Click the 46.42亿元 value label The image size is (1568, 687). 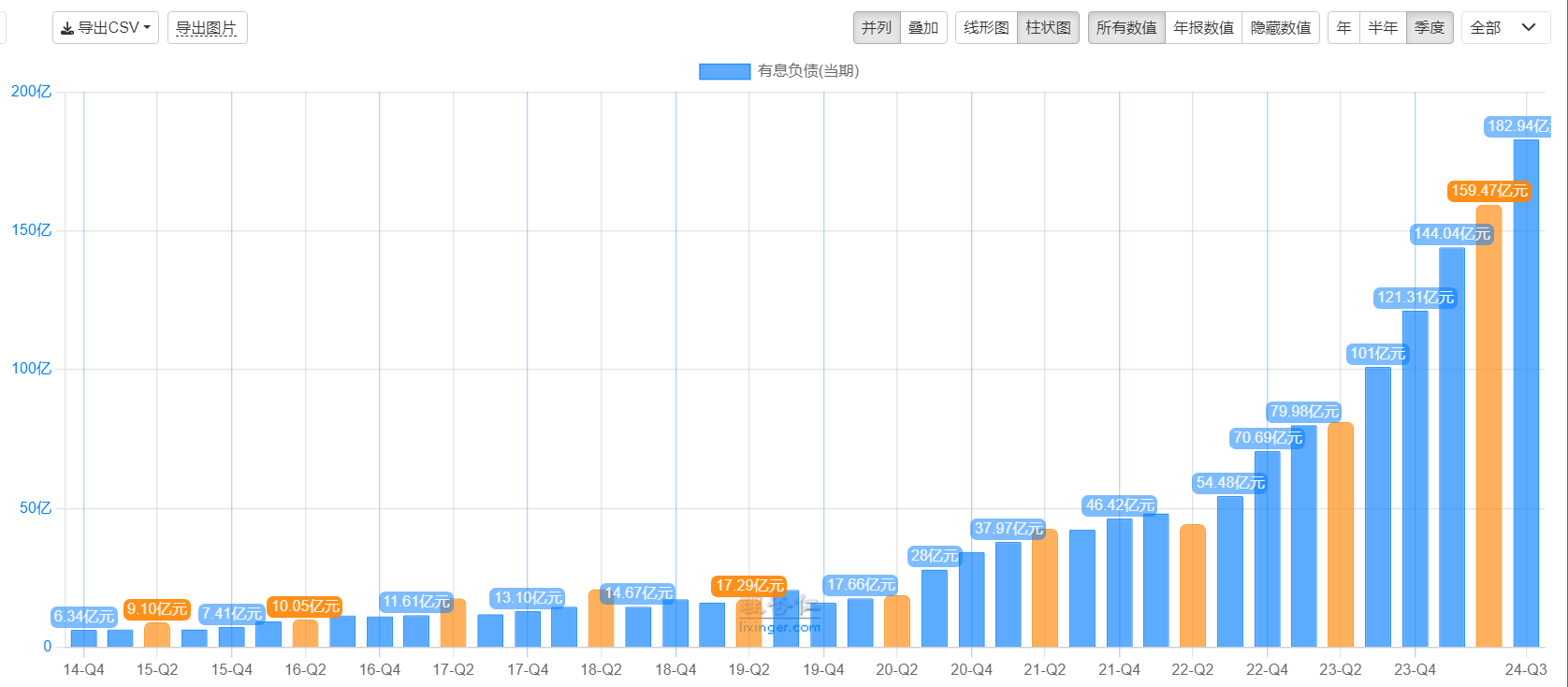(x=1120, y=505)
